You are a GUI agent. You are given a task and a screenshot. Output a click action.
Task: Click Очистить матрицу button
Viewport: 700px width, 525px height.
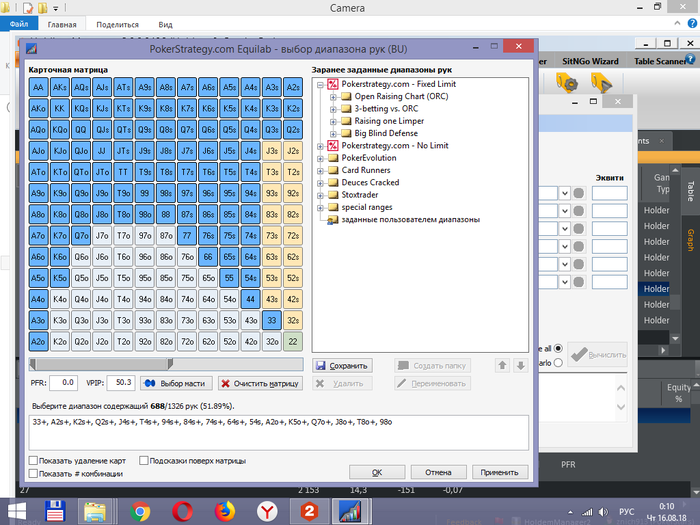tap(261, 383)
